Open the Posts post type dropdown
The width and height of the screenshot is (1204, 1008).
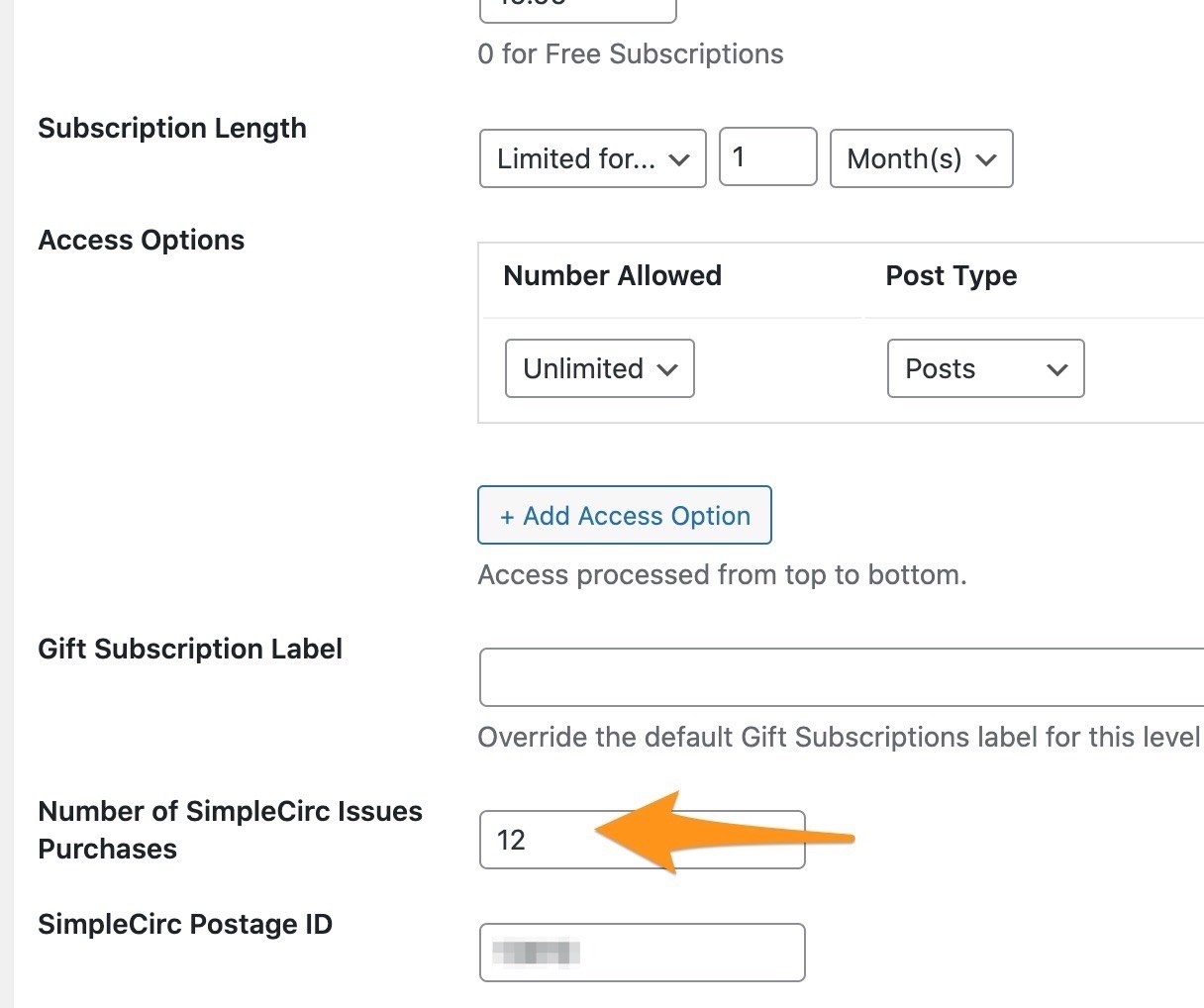coord(984,368)
